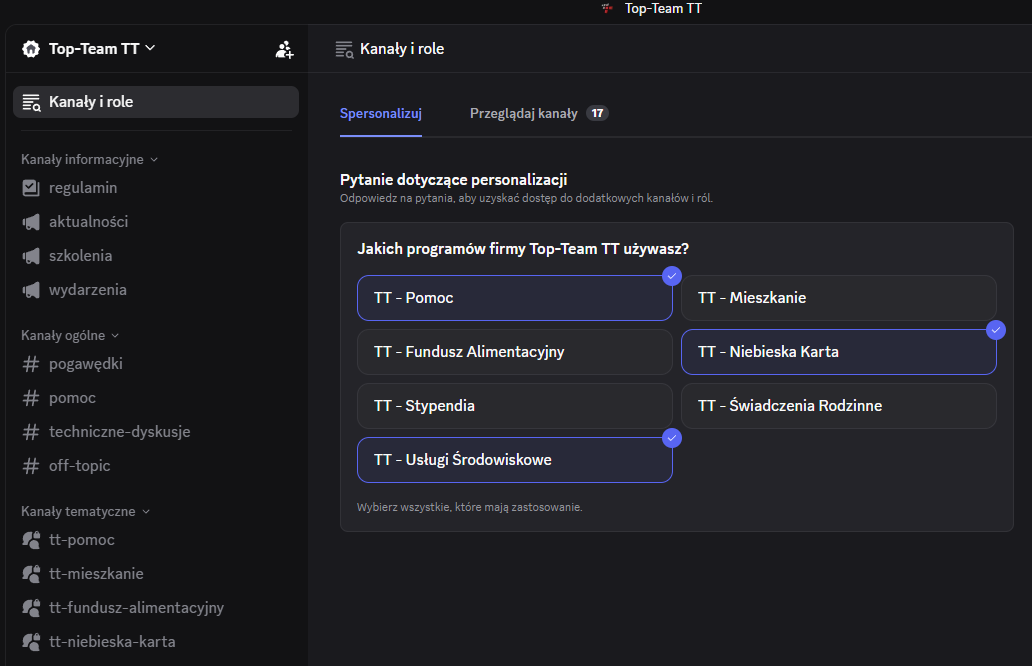Switch to the Spersonalizuj tab
This screenshot has height=666, width=1032.
[380, 113]
